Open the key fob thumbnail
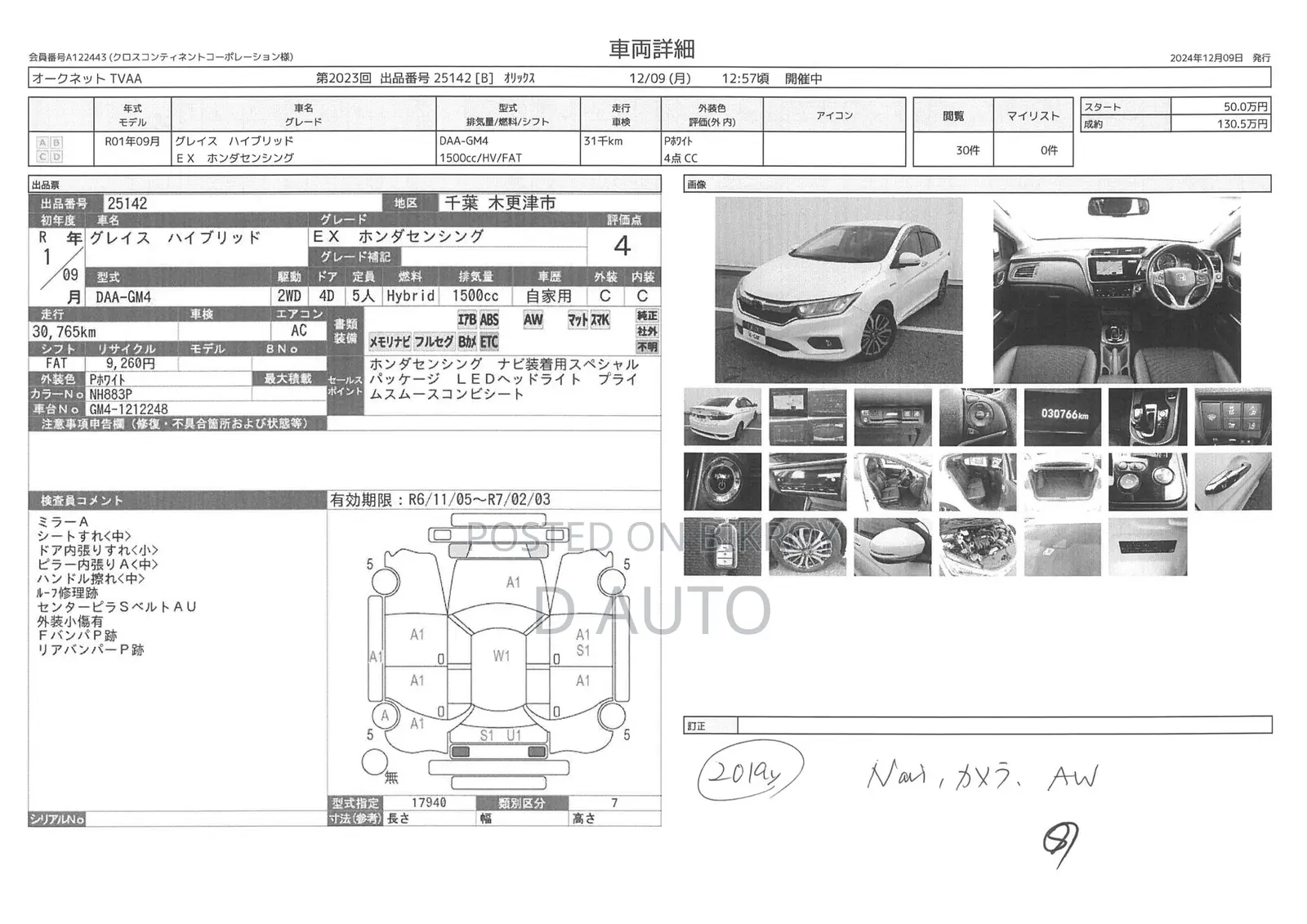The height and width of the screenshot is (924, 1307). [x=722, y=547]
